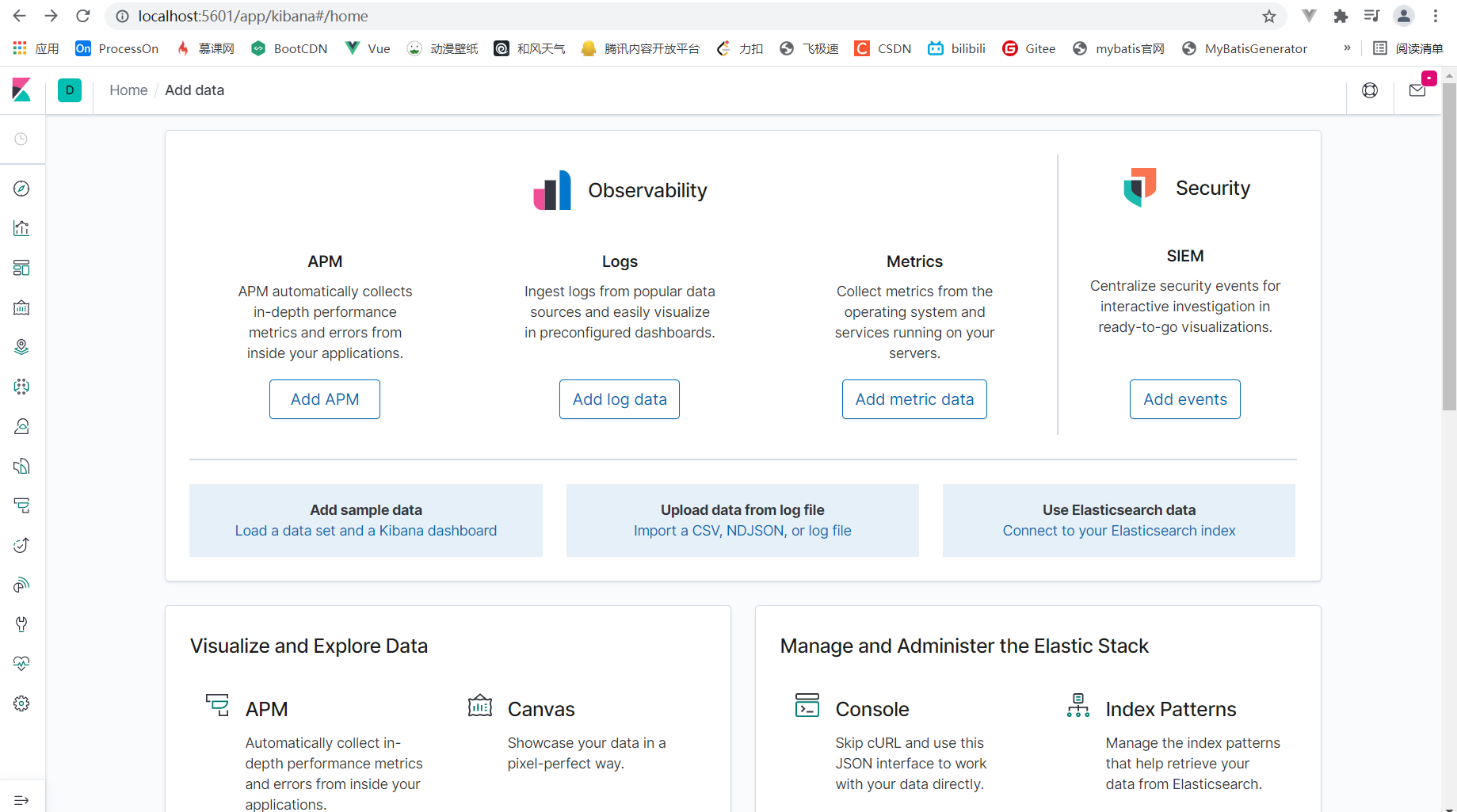Open the Console card
Viewport: 1457px width, 812px height.
[x=872, y=709]
